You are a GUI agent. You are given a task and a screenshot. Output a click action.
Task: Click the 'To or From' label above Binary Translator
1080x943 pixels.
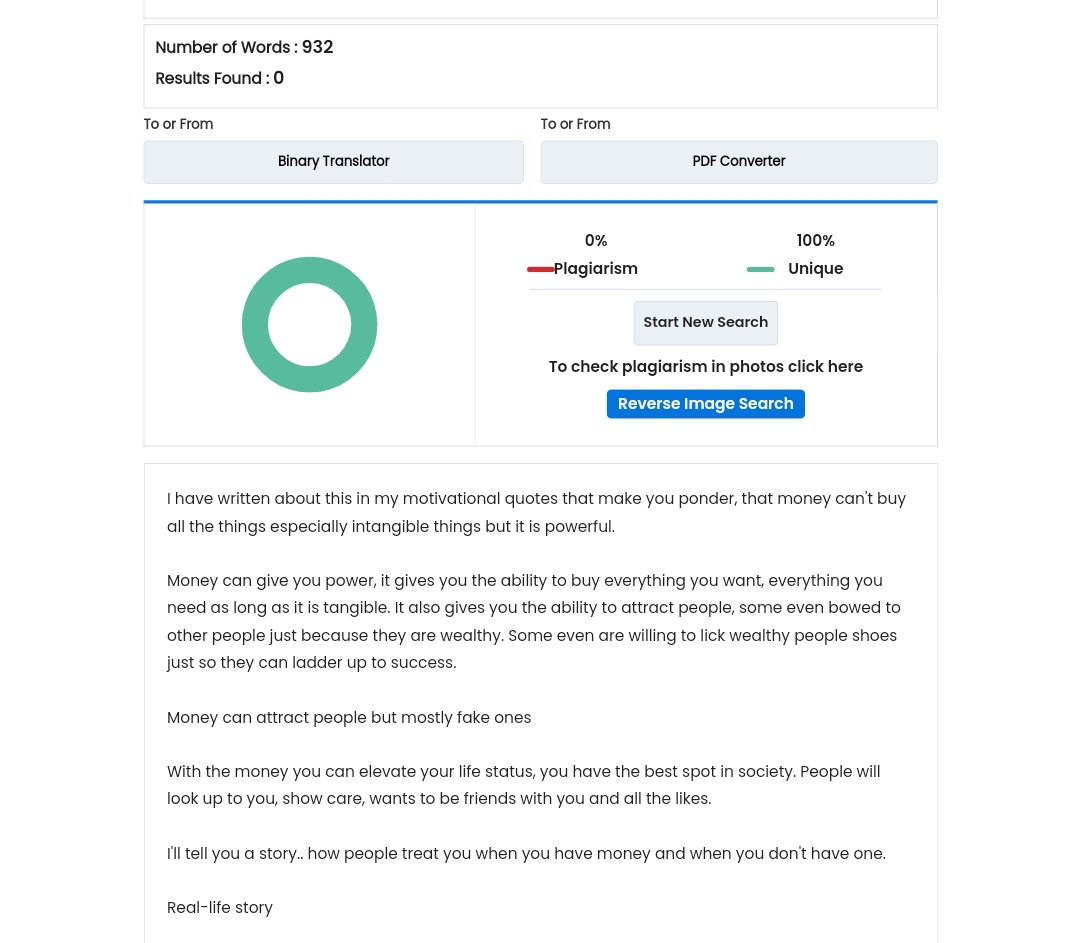pos(178,124)
